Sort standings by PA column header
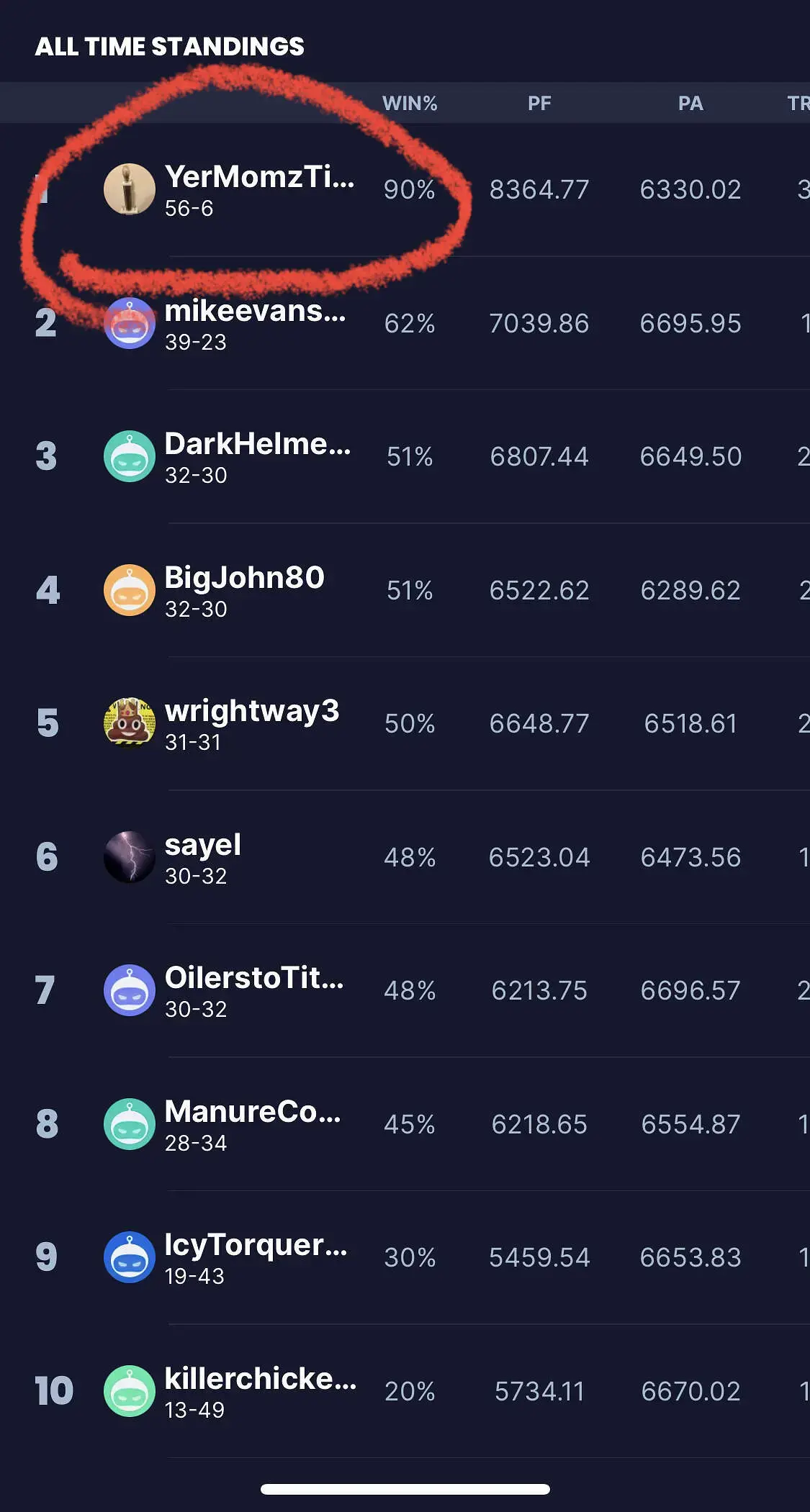The width and height of the screenshot is (810, 1512). pyautogui.click(x=690, y=103)
